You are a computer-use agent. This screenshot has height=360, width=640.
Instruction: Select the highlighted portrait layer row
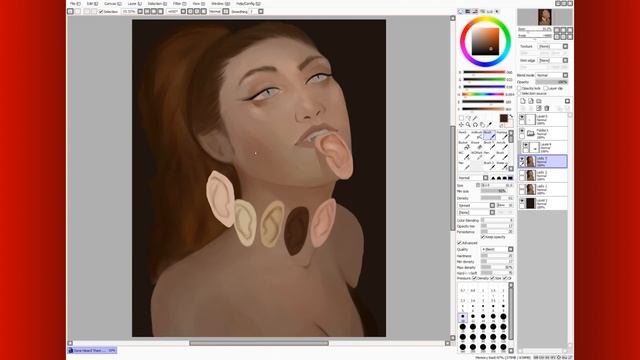pos(543,161)
